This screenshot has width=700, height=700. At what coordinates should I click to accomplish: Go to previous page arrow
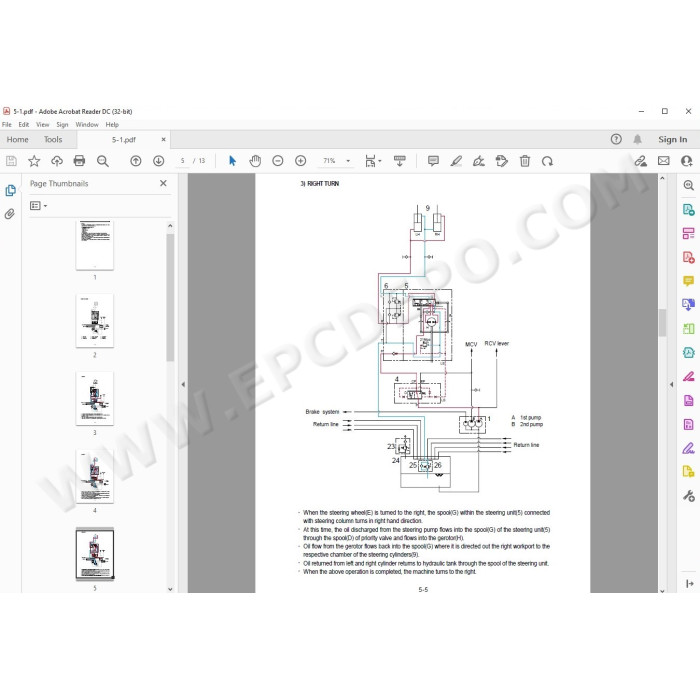[136, 161]
